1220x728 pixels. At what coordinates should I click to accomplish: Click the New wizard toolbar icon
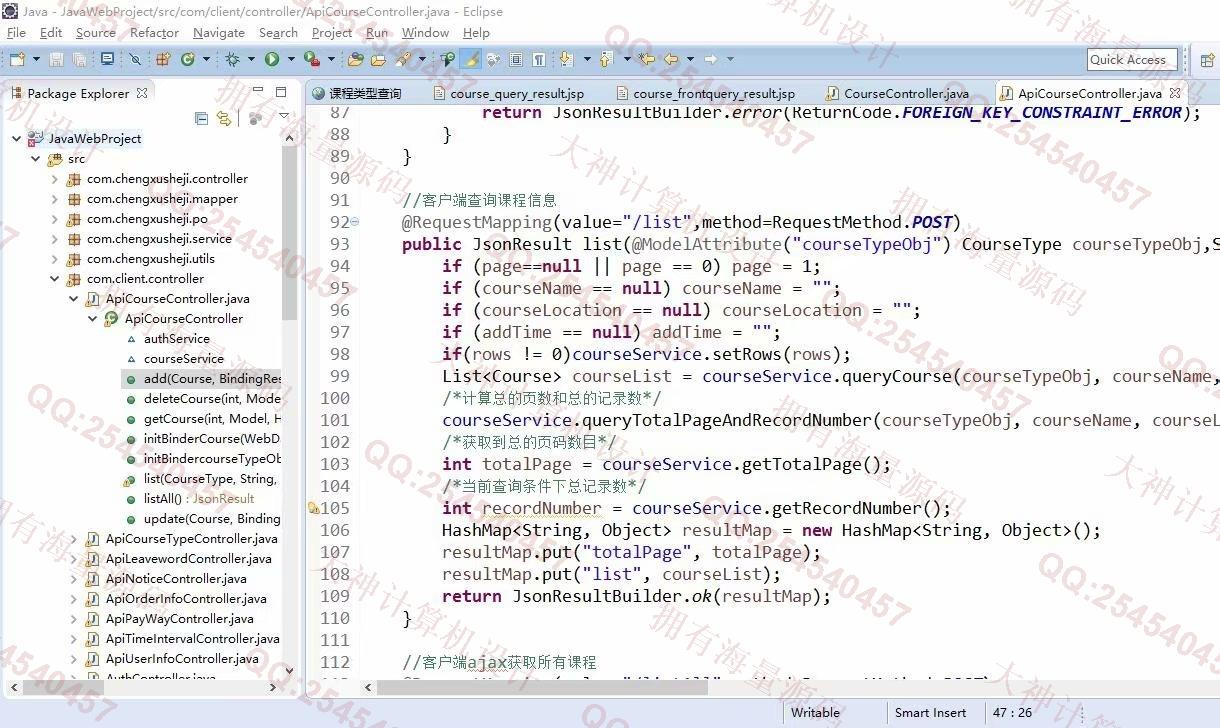(16, 60)
